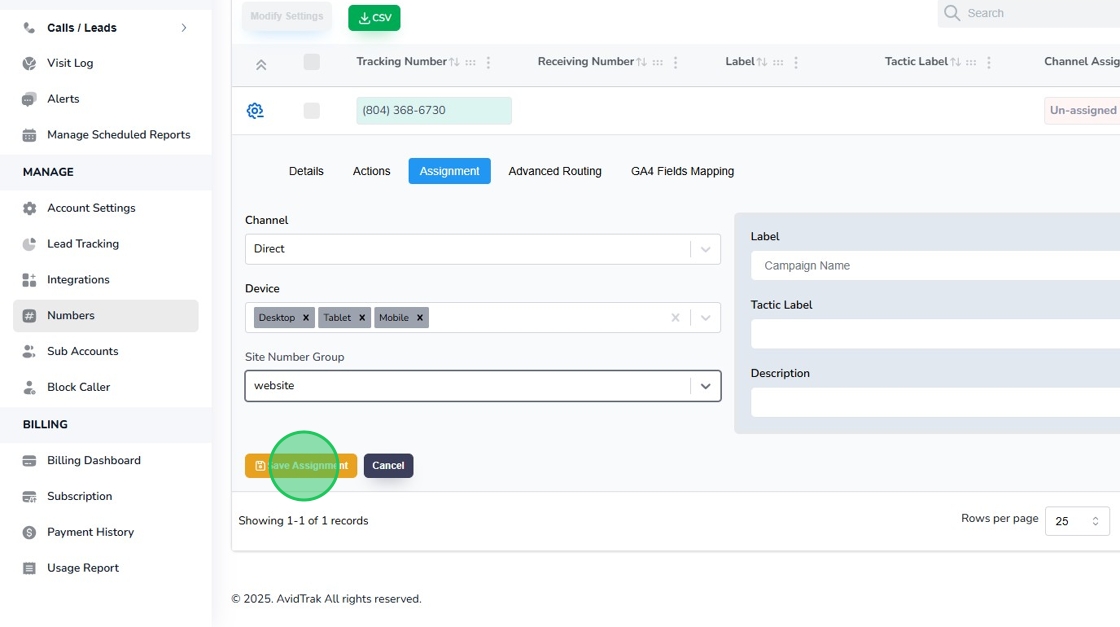
Task: Click the Subscription icon
Action: coord(29,496)
